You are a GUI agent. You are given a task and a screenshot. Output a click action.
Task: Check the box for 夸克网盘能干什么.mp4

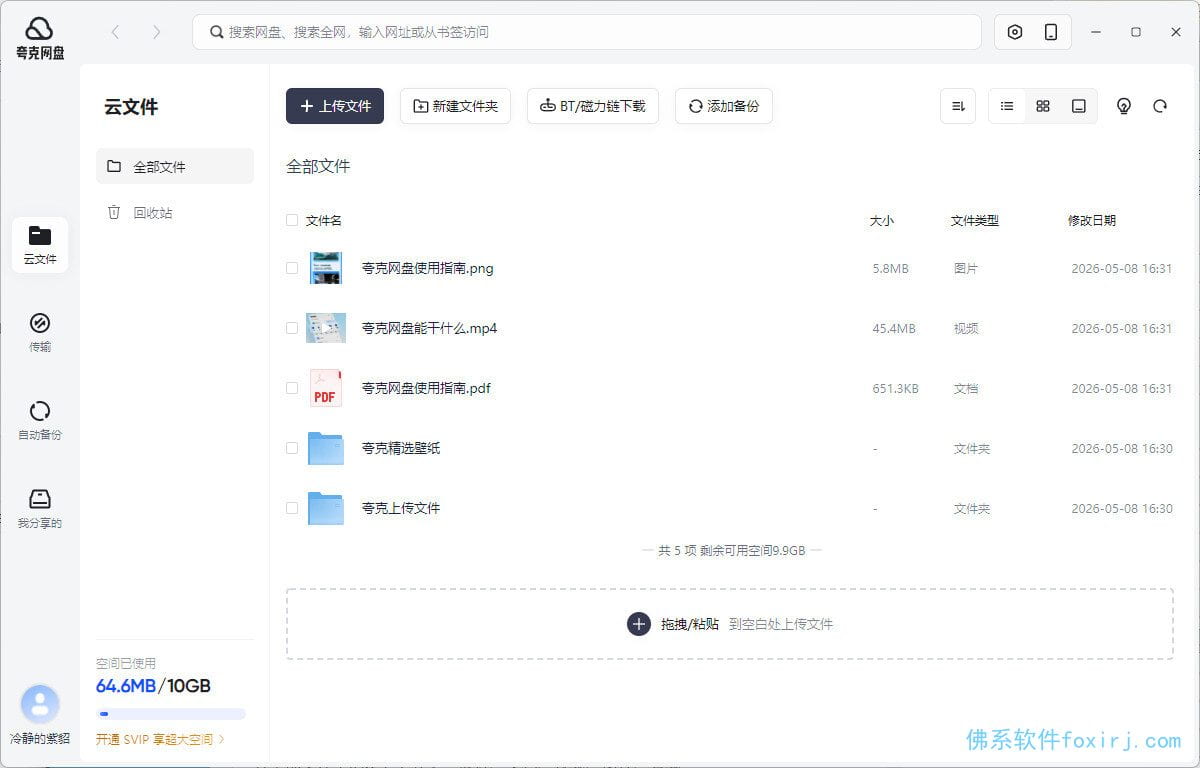point(292,328)
